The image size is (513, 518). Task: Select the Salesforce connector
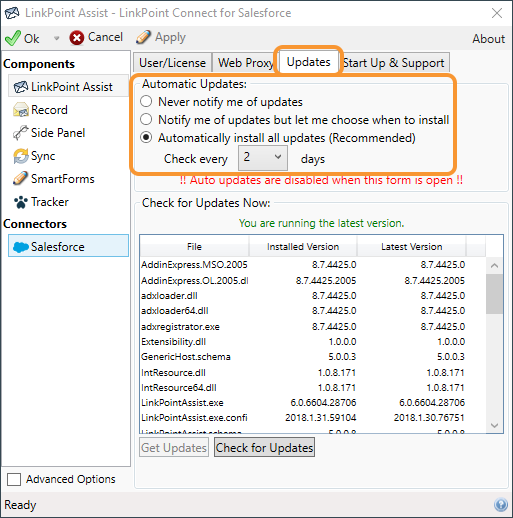tap(68, 246)
